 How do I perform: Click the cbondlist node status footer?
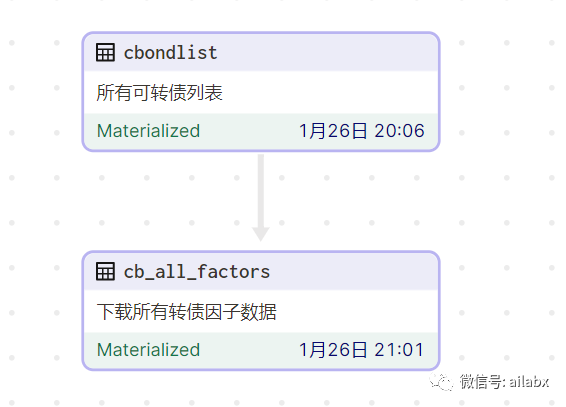click(261, 131)
